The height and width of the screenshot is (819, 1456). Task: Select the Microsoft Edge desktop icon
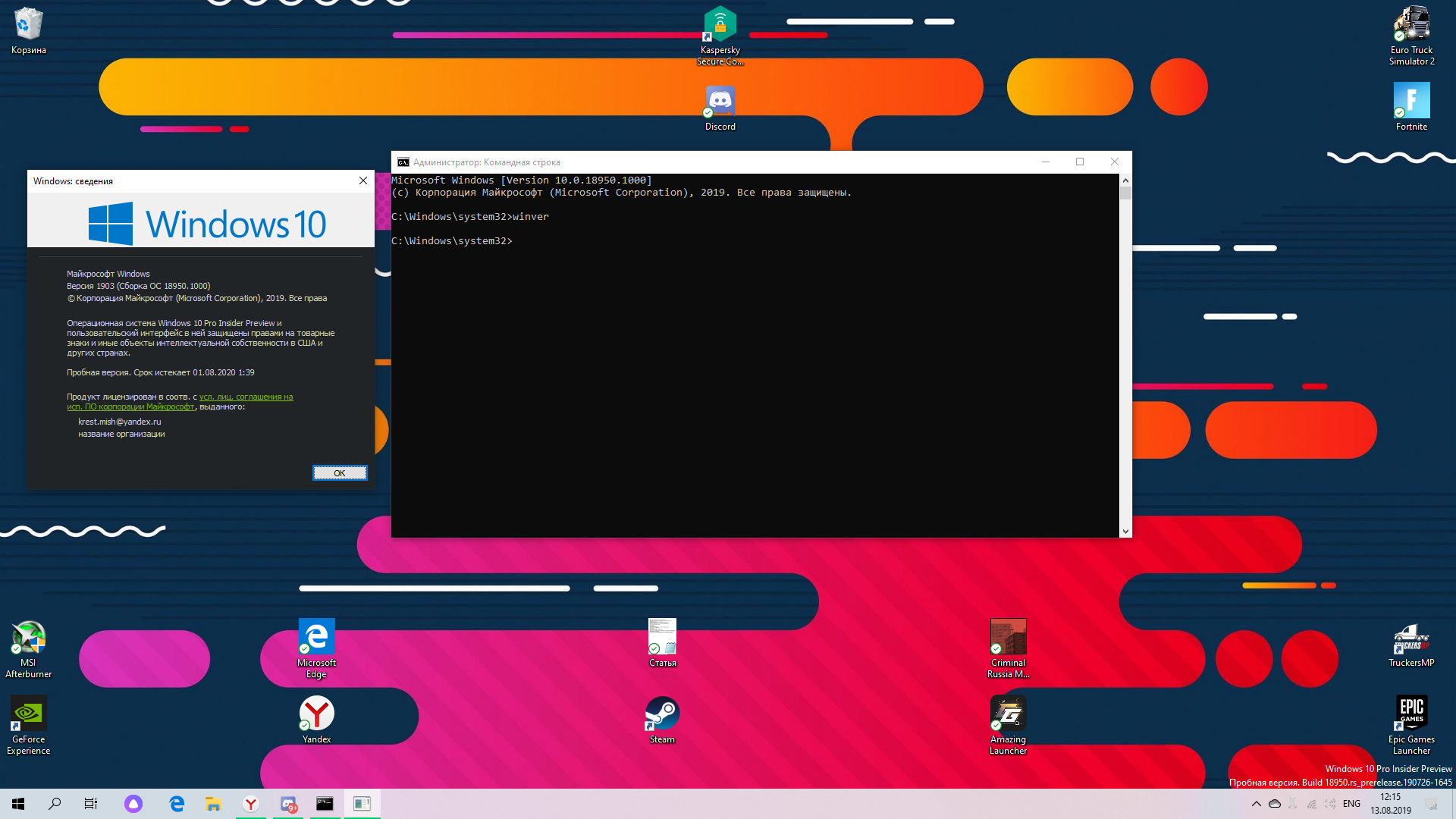[316, 648]
